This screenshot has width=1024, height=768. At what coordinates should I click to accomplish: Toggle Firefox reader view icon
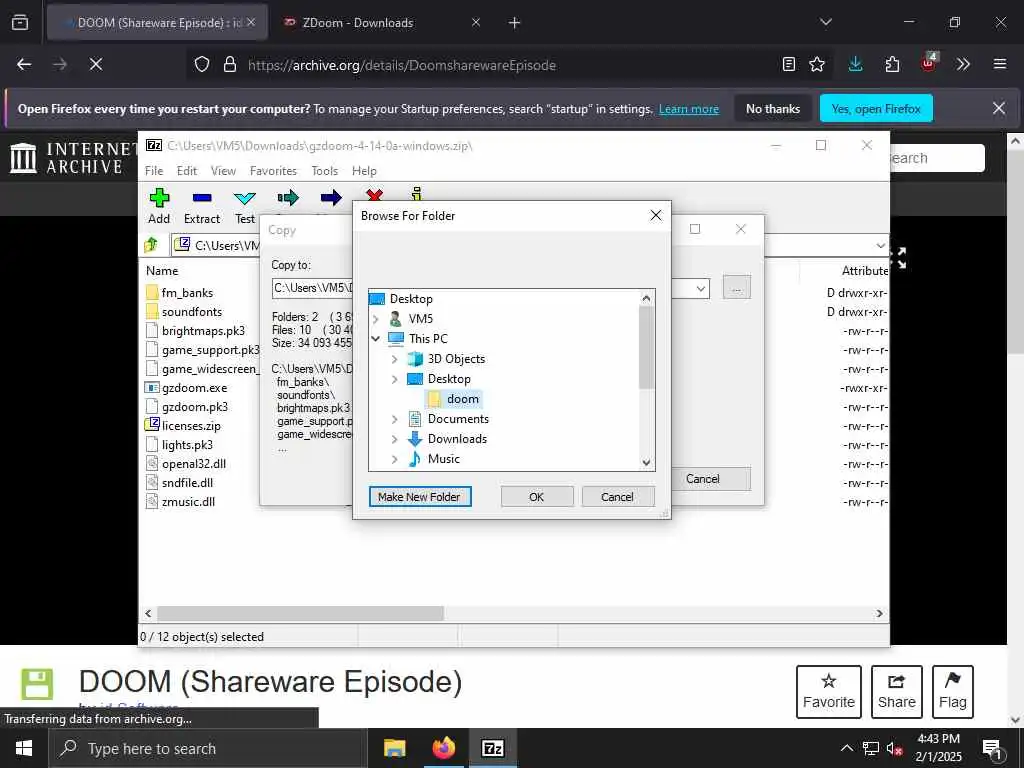click(x=788, y=64)
